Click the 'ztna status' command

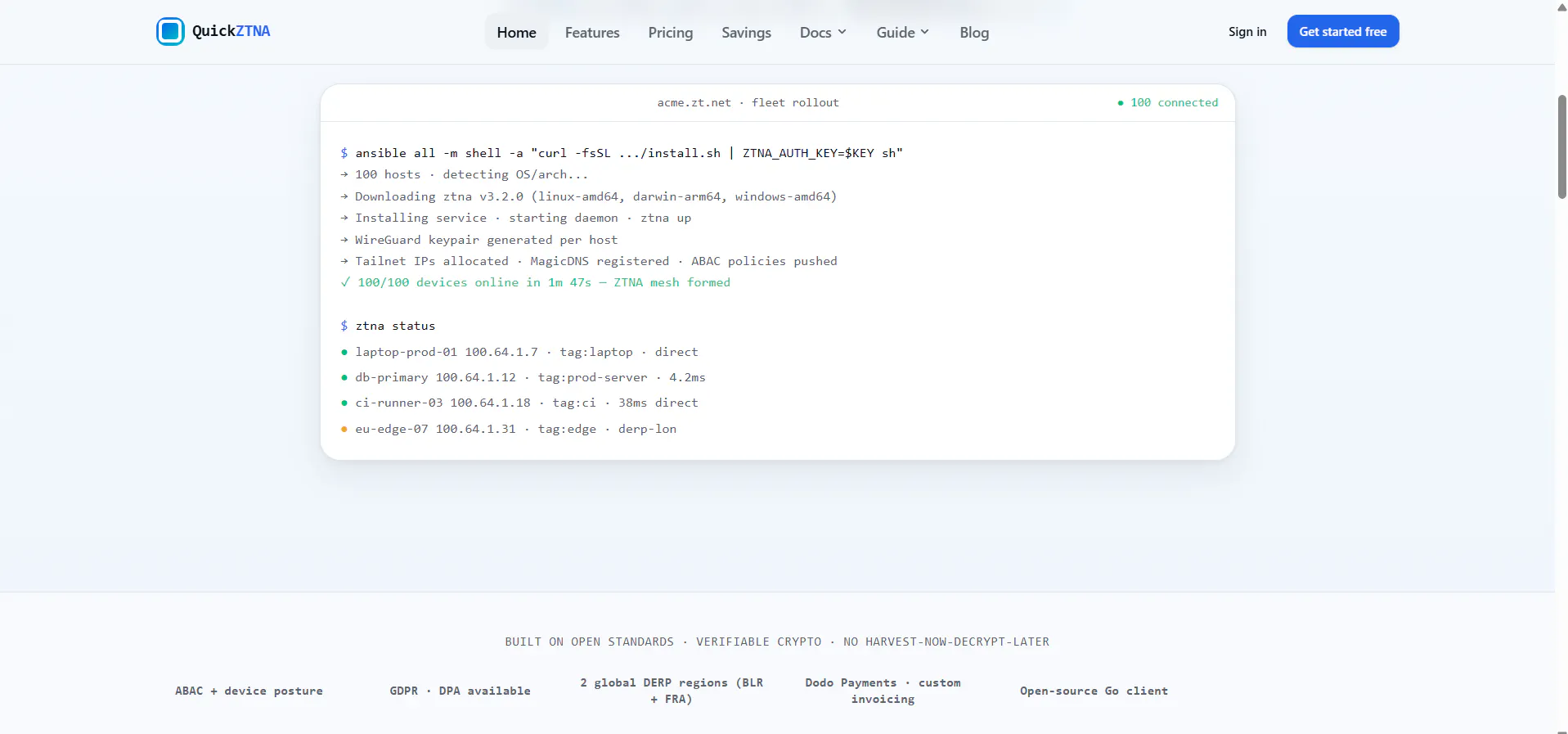(388, 326)
